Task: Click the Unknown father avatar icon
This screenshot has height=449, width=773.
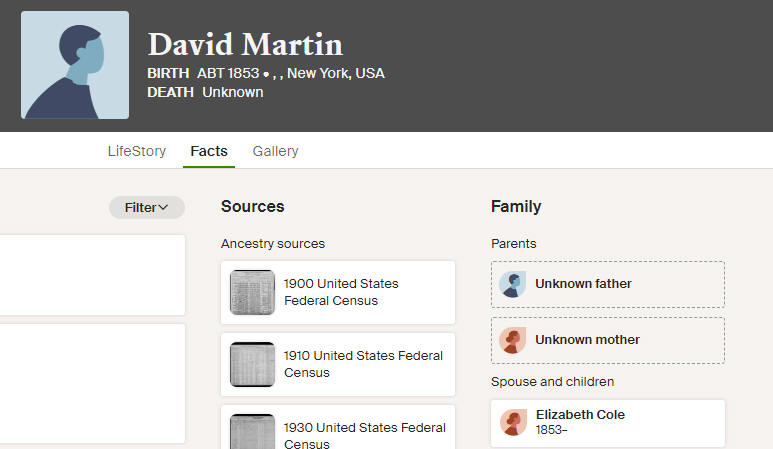Action: click(512, 284)
